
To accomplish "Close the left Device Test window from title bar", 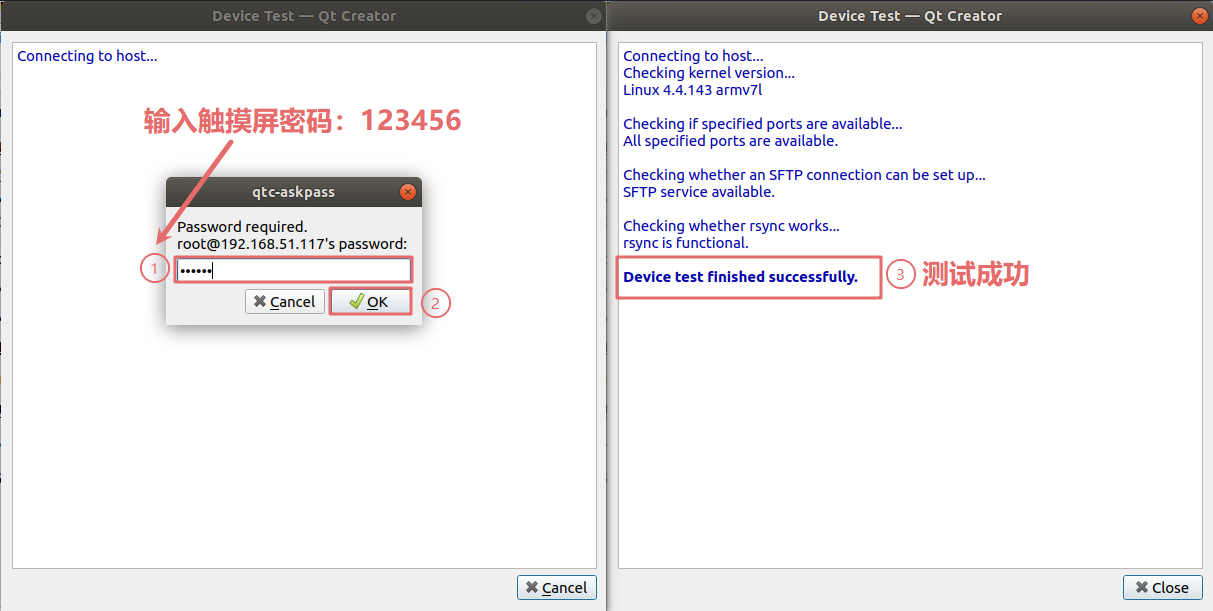I will click(594, 16).
